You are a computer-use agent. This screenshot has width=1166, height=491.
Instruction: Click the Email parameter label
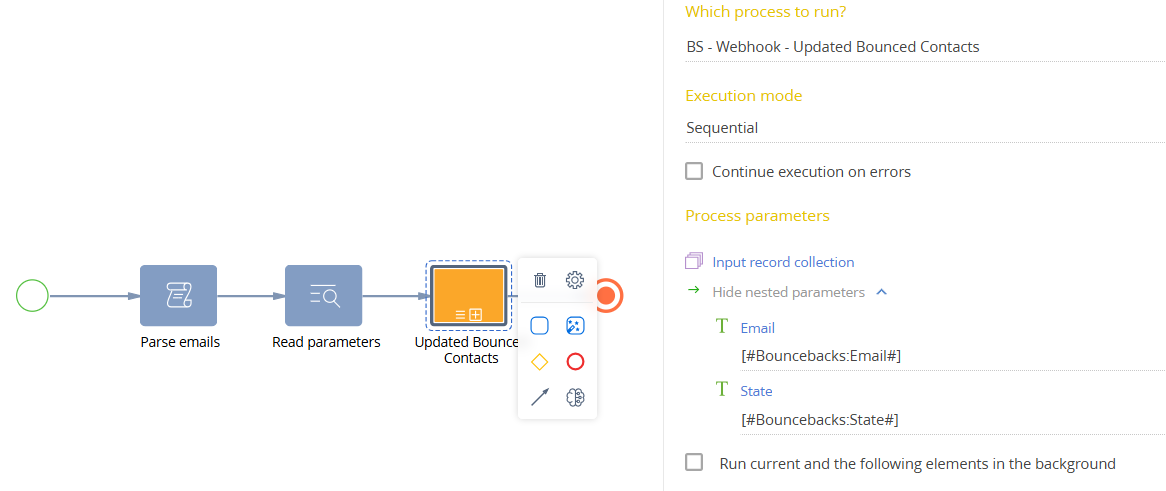[x=757, y=328]
